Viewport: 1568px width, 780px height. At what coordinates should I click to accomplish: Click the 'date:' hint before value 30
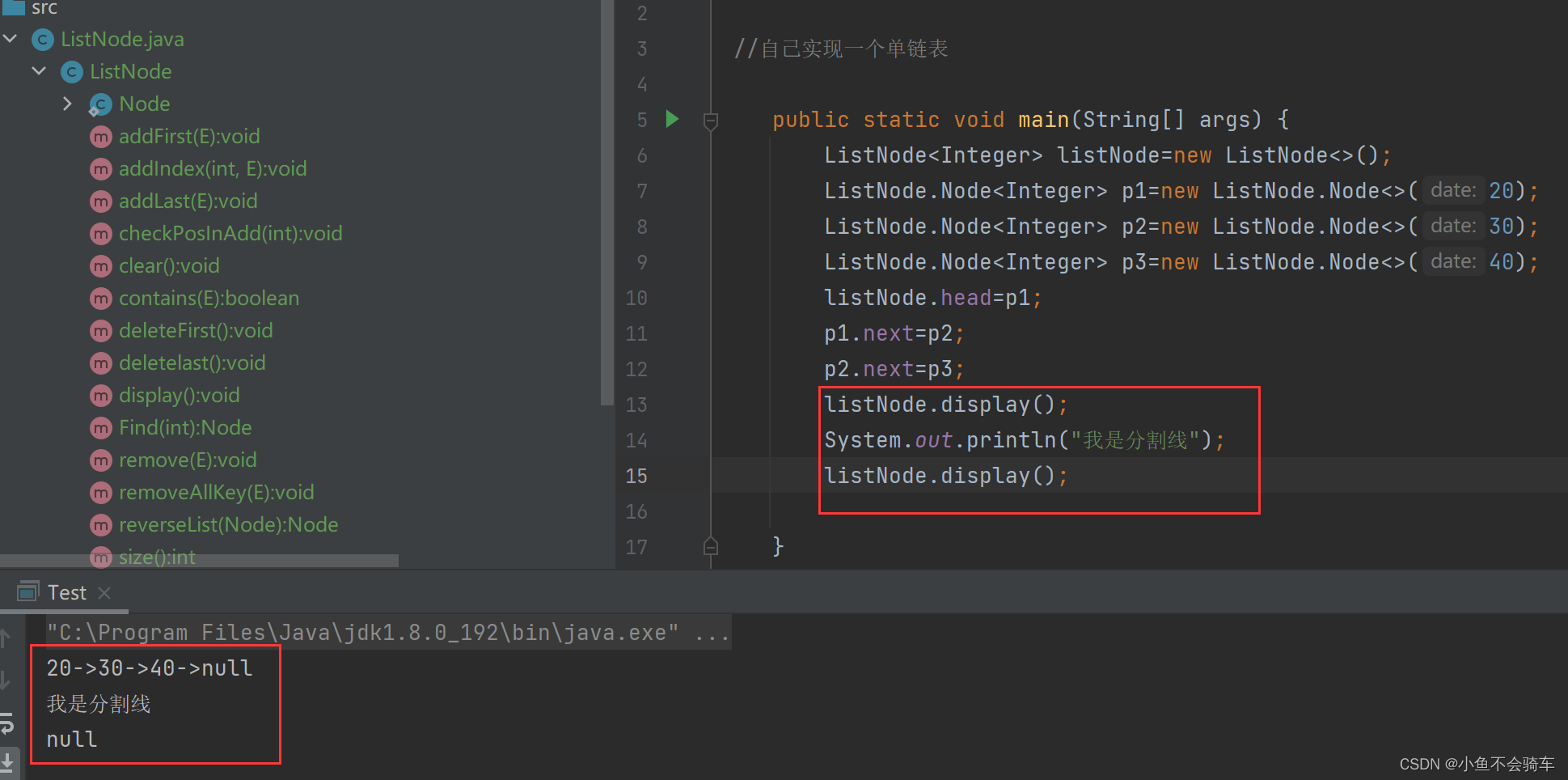coord(1453,226)
